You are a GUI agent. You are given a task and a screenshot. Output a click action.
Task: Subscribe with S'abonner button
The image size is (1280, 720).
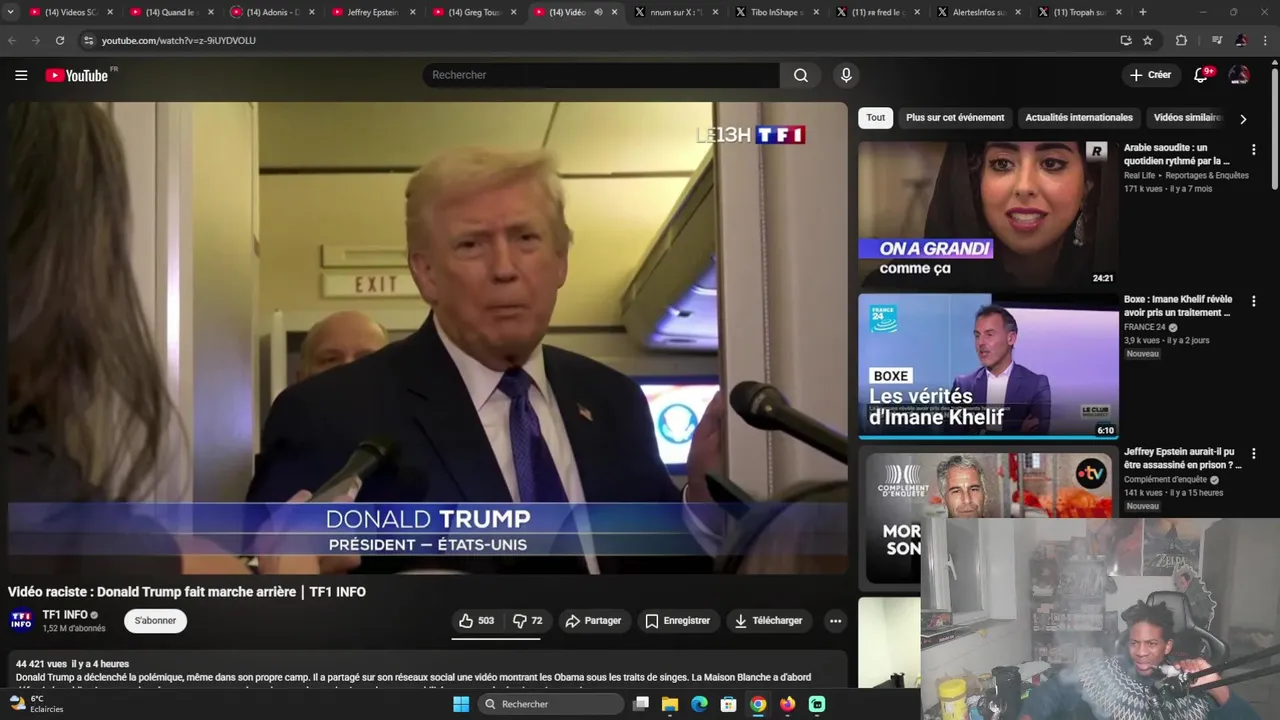(155, 621)
